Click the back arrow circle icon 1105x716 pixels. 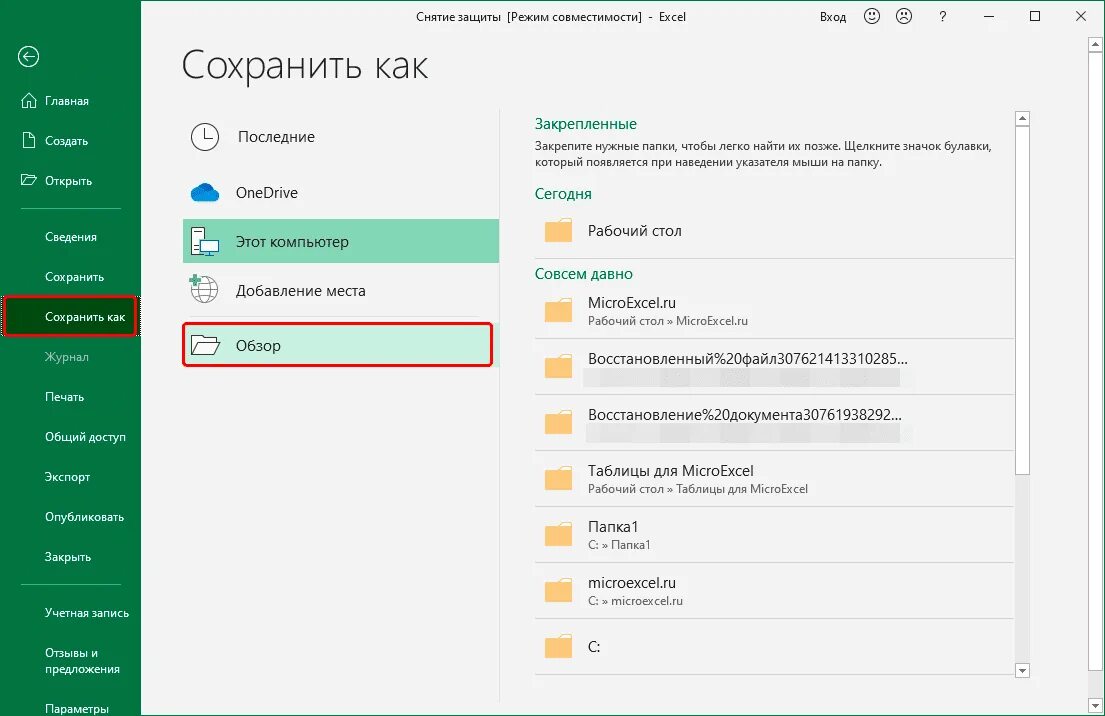[28, 56]
